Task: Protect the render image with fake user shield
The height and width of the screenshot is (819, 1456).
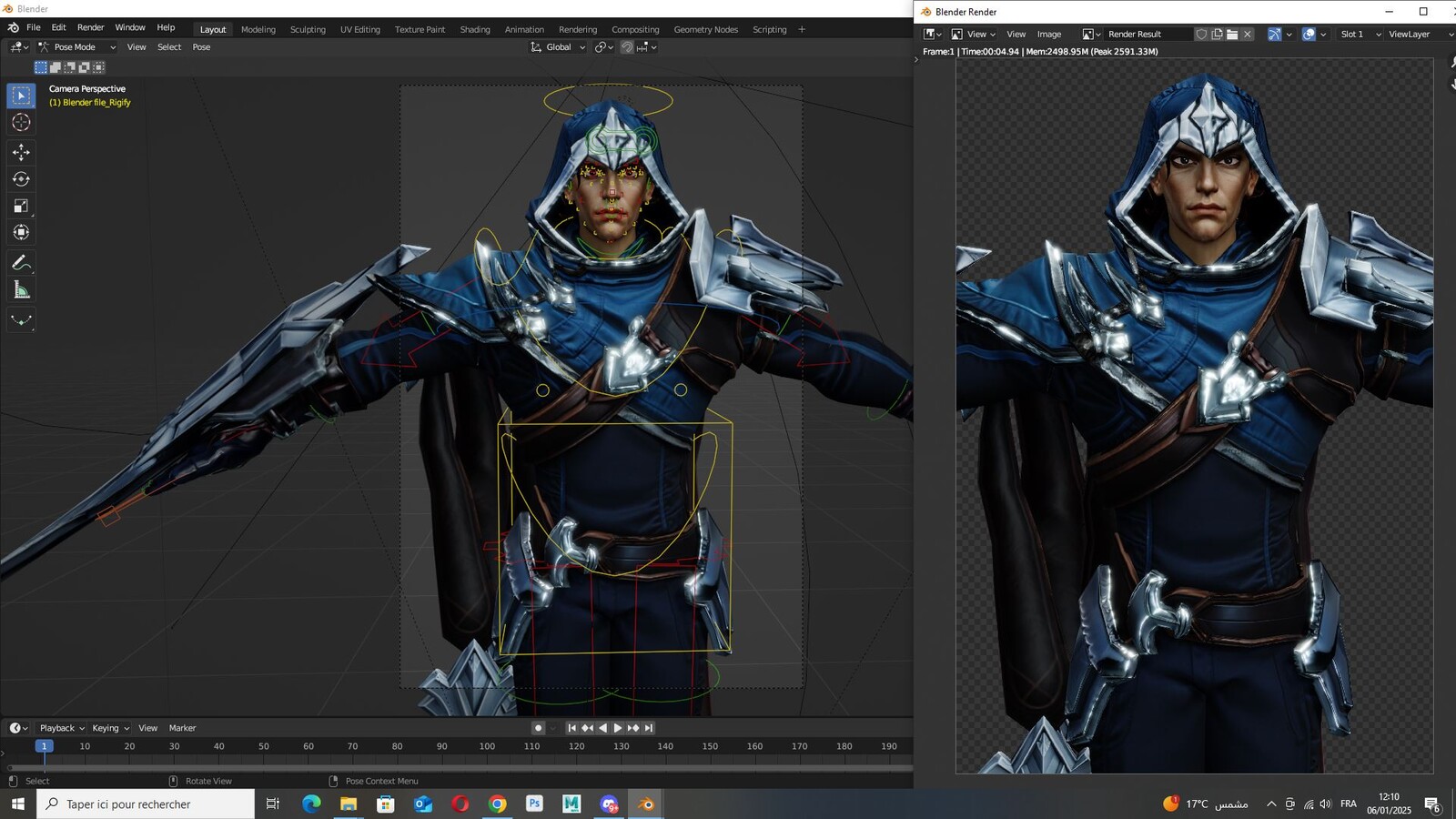Action: coord(1201,34)
